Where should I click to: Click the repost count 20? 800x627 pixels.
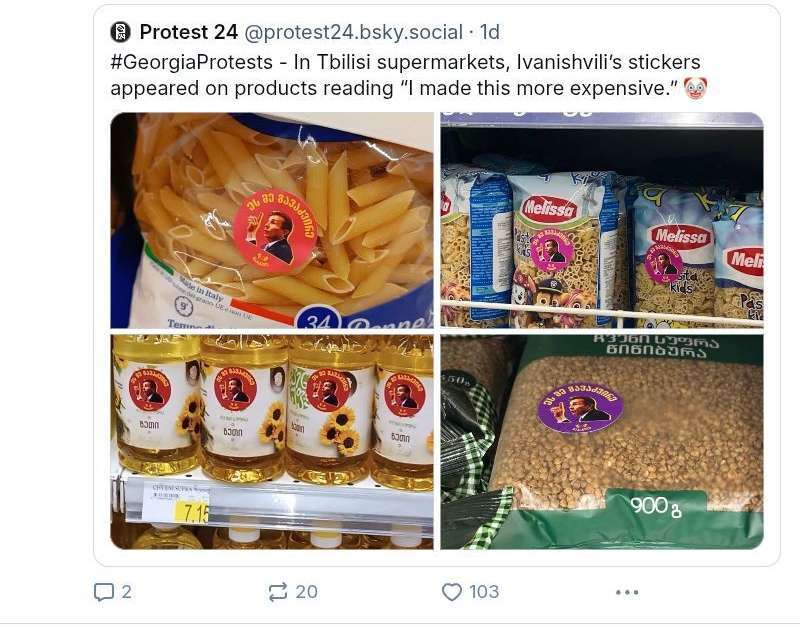[306, 592]
